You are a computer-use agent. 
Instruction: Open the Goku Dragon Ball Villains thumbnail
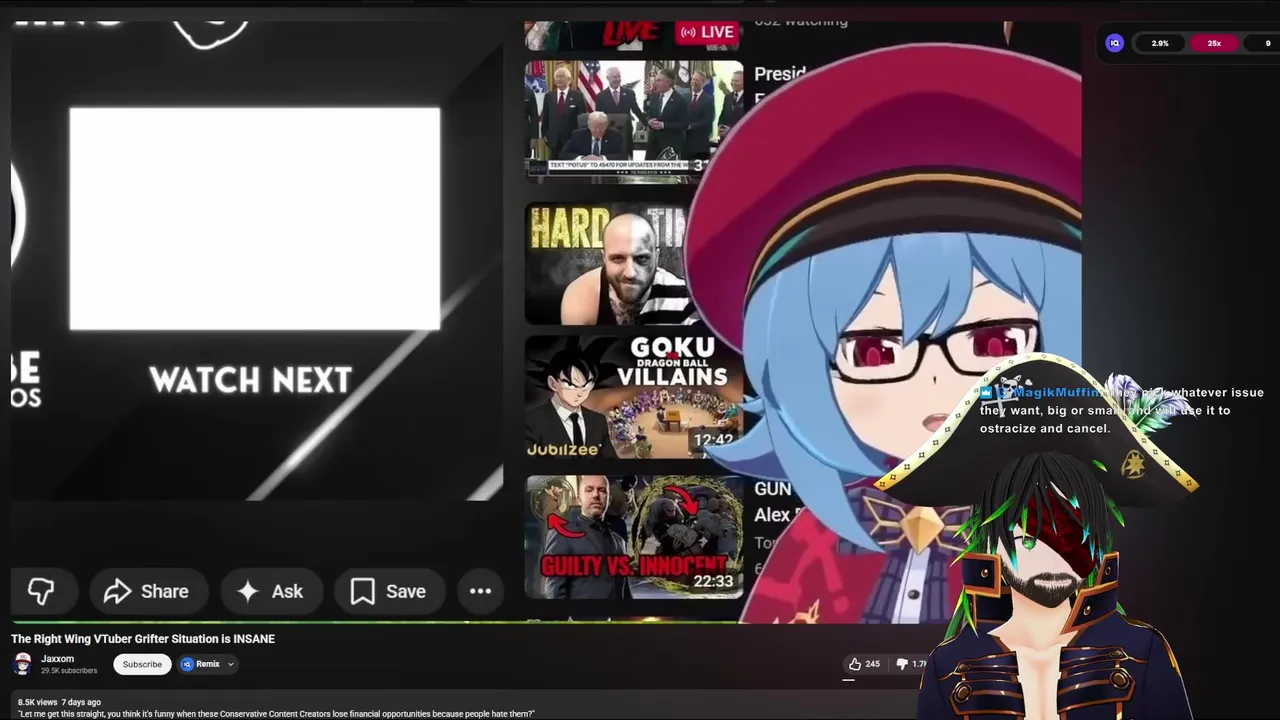click(x=633, y=396)
